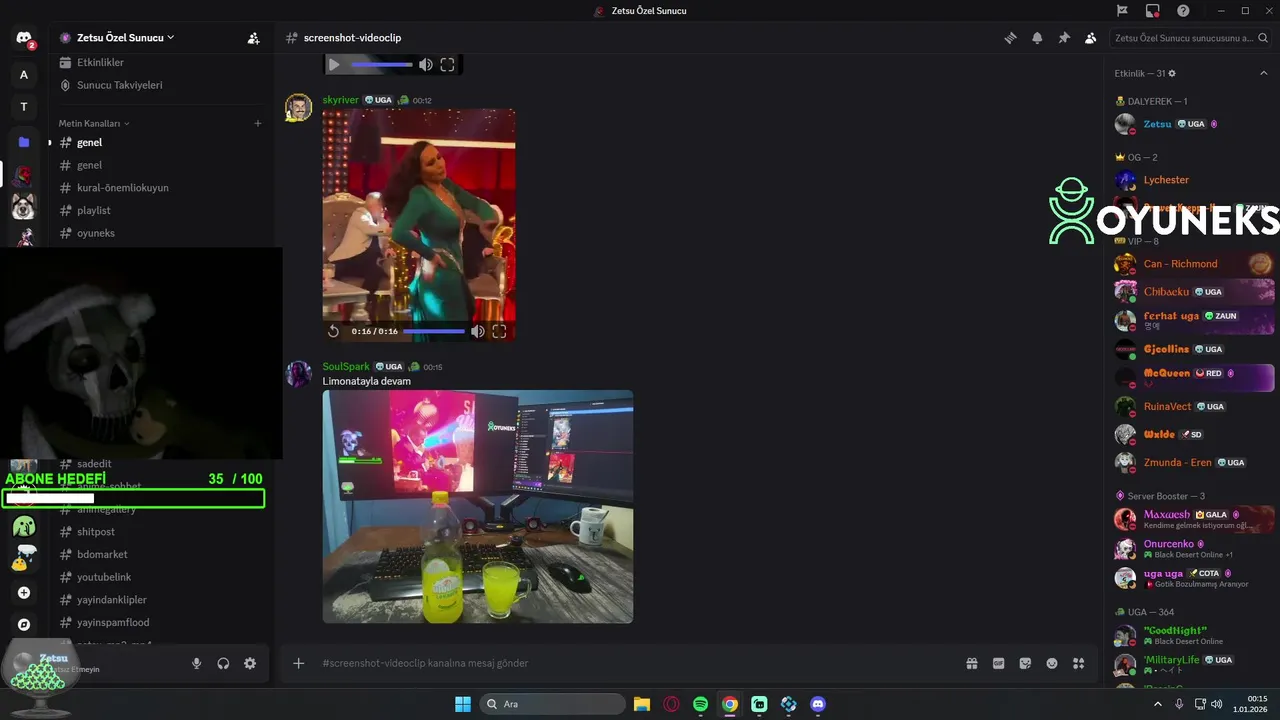
Task: Open the emoji picker
Action: [1052, 663]
